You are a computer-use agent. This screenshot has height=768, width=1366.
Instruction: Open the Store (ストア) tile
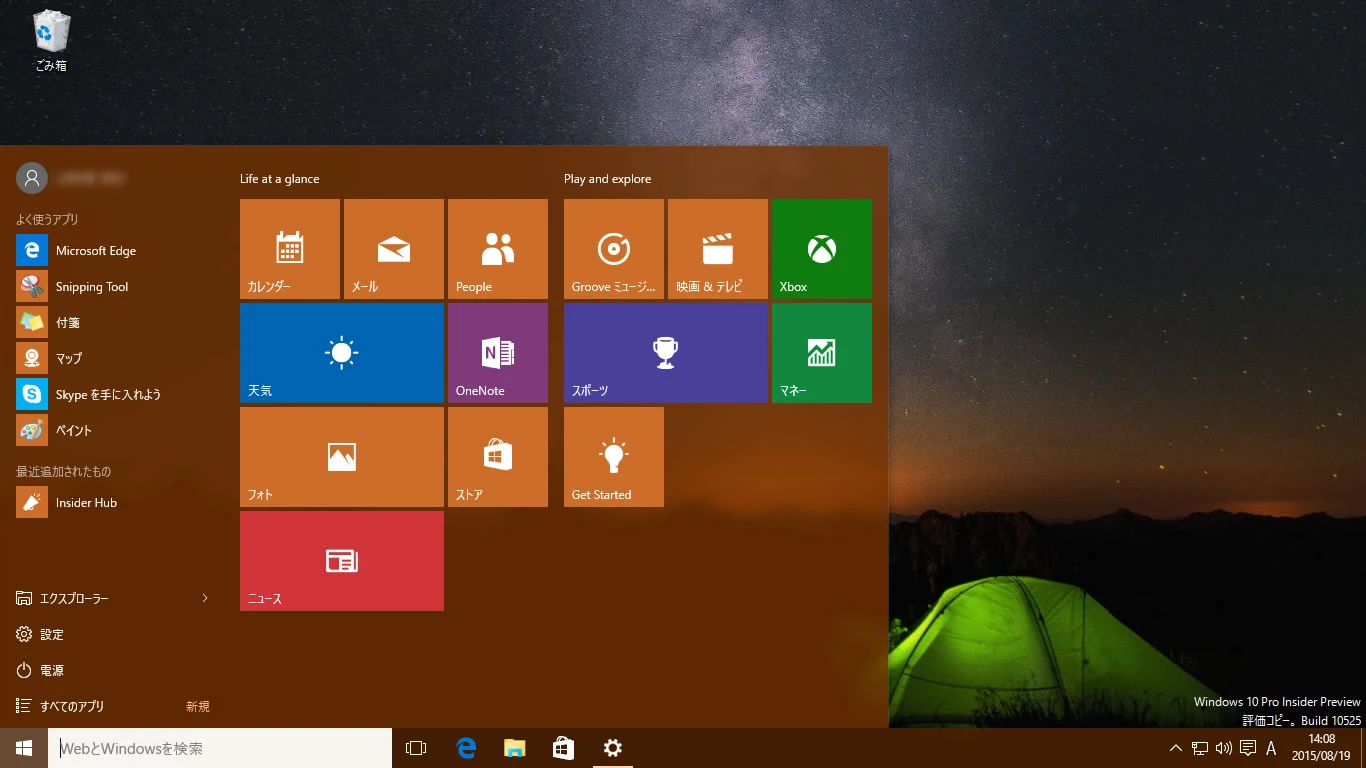(x=498, y=457)
